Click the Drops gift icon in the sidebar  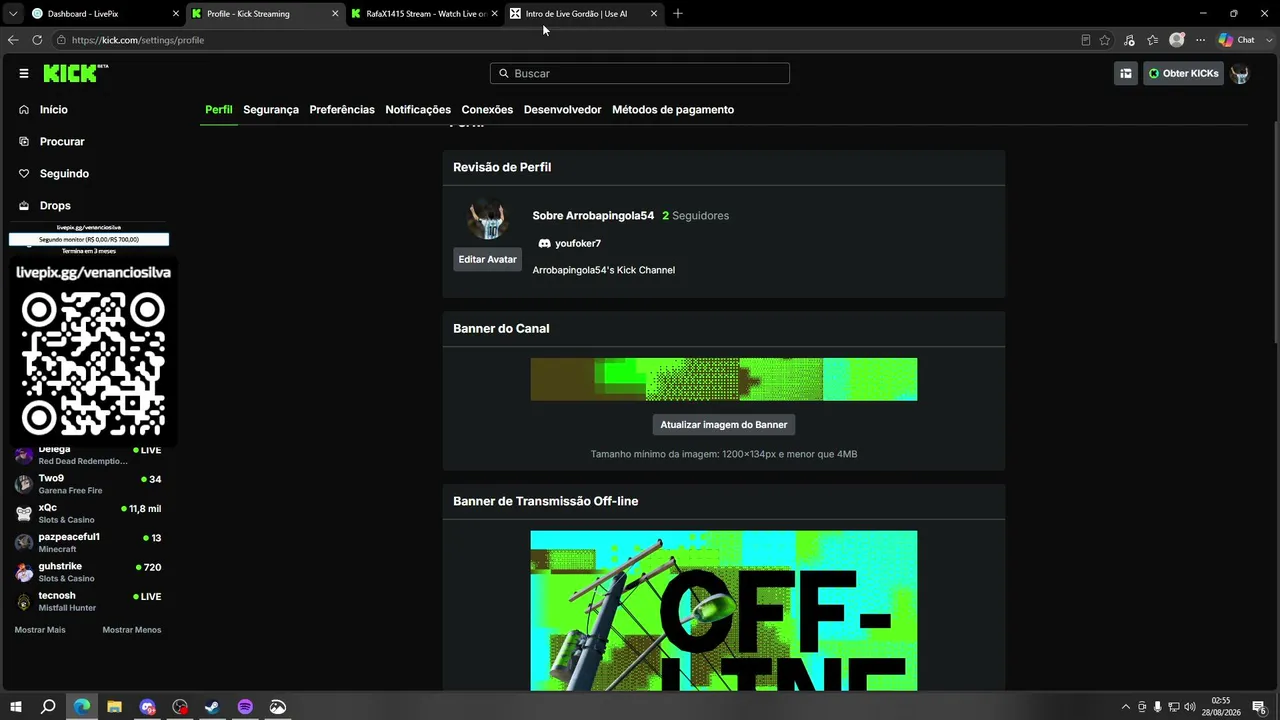[x=24, y=206]
